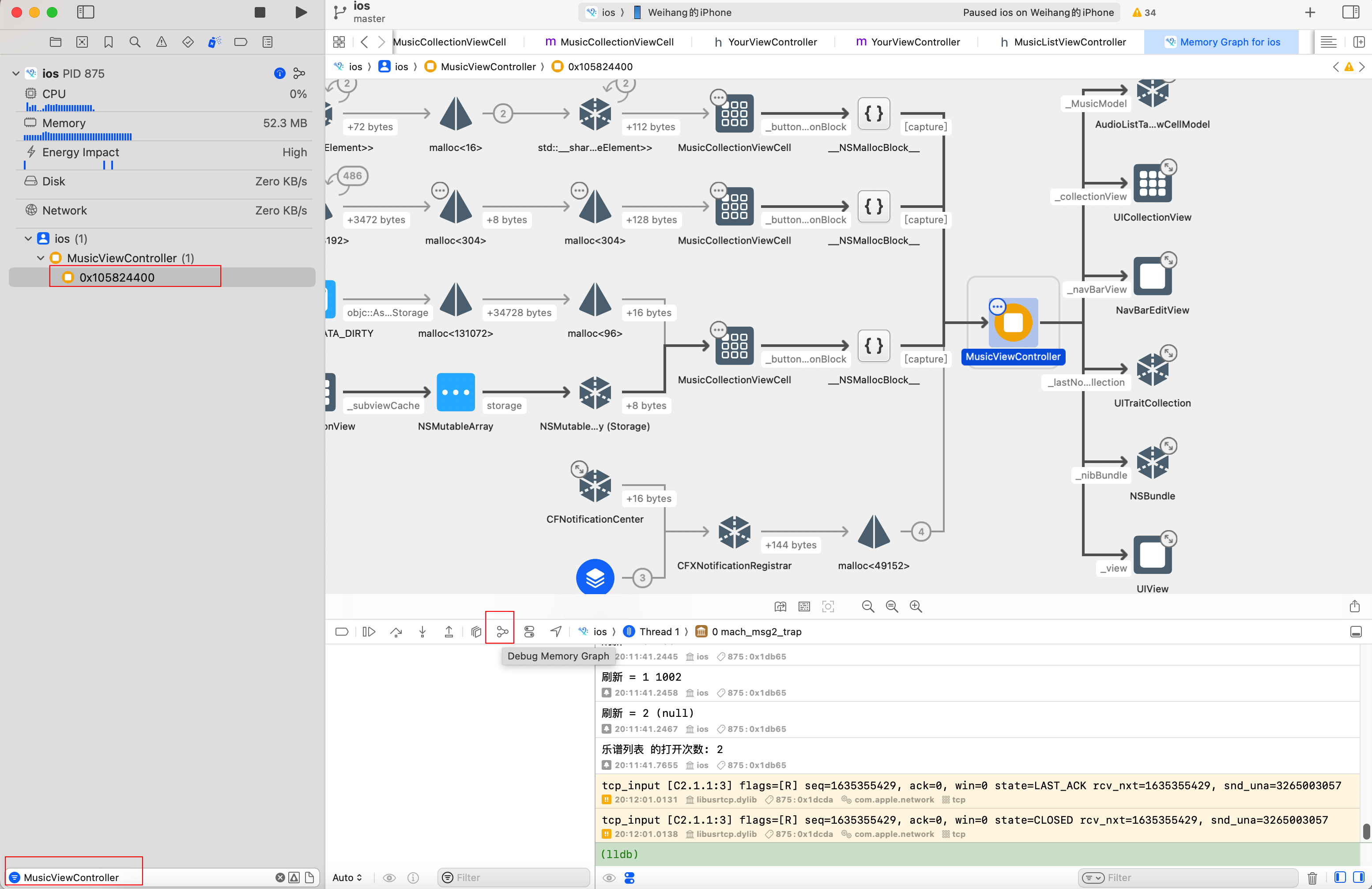Zoom in the memory graph
Screen dimensions: 1372x889
(916, 606)
